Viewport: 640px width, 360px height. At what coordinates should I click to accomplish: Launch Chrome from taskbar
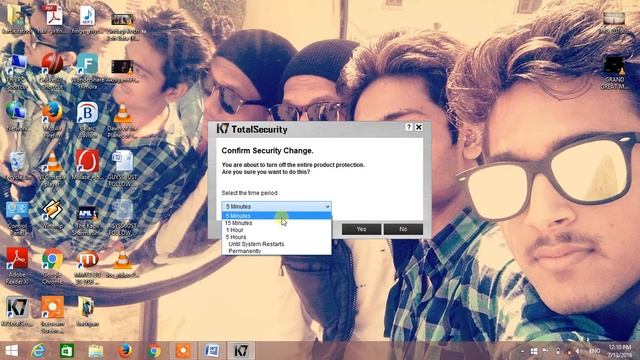point(154,351)
